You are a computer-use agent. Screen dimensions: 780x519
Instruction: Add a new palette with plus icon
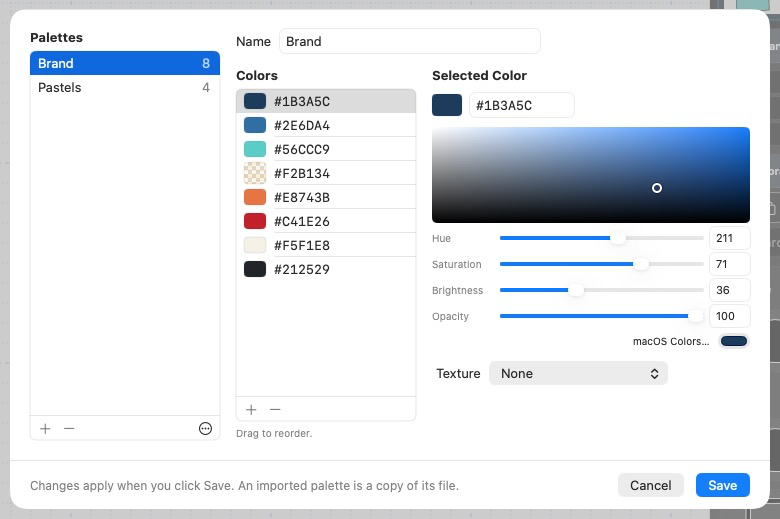point(45,428)
